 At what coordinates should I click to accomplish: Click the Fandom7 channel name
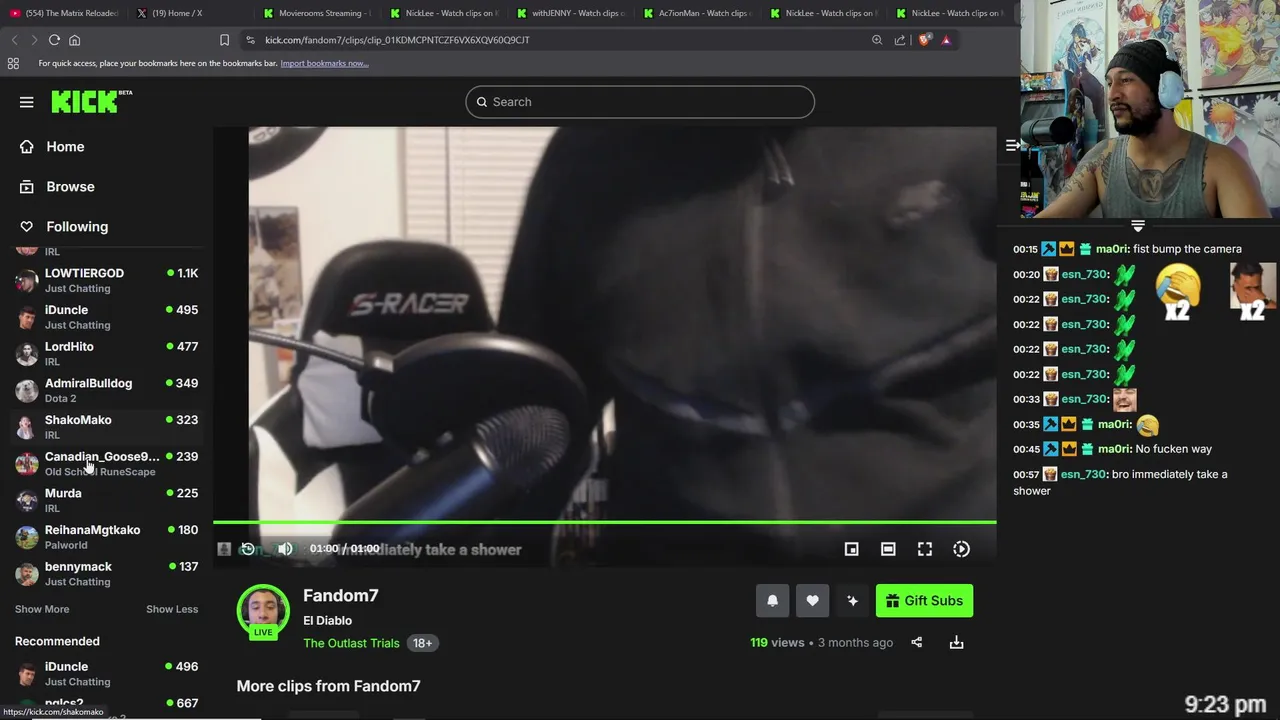(341, 596)
